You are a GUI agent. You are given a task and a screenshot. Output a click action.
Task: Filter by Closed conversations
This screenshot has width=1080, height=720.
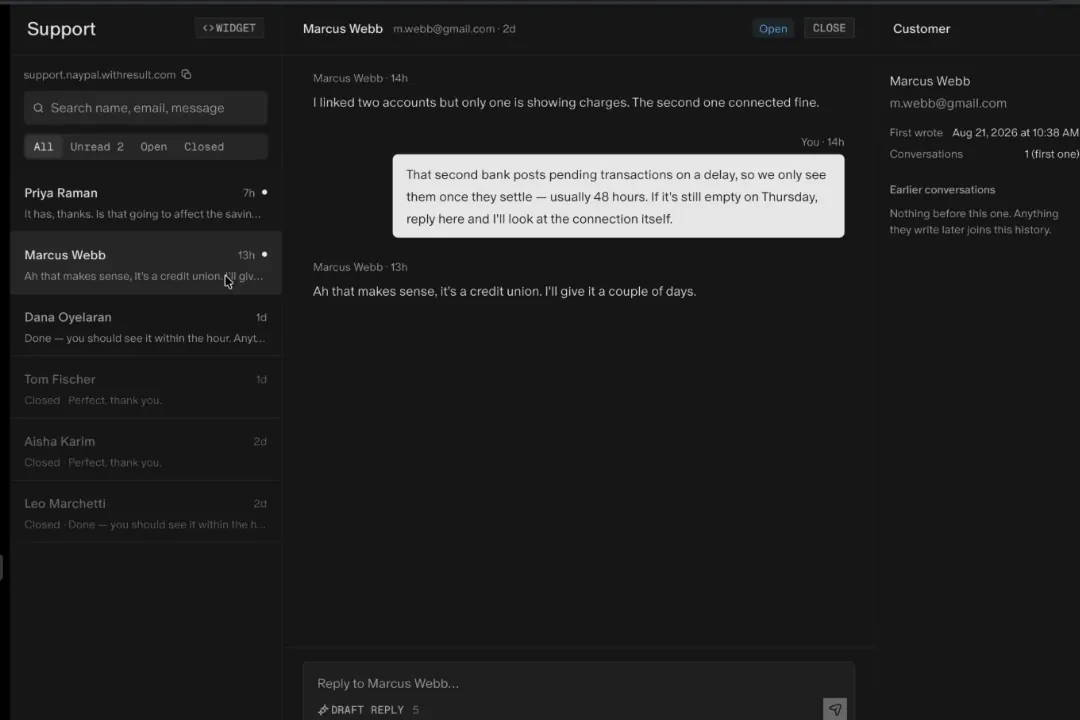pyautogui.click(x=204, y=147)
